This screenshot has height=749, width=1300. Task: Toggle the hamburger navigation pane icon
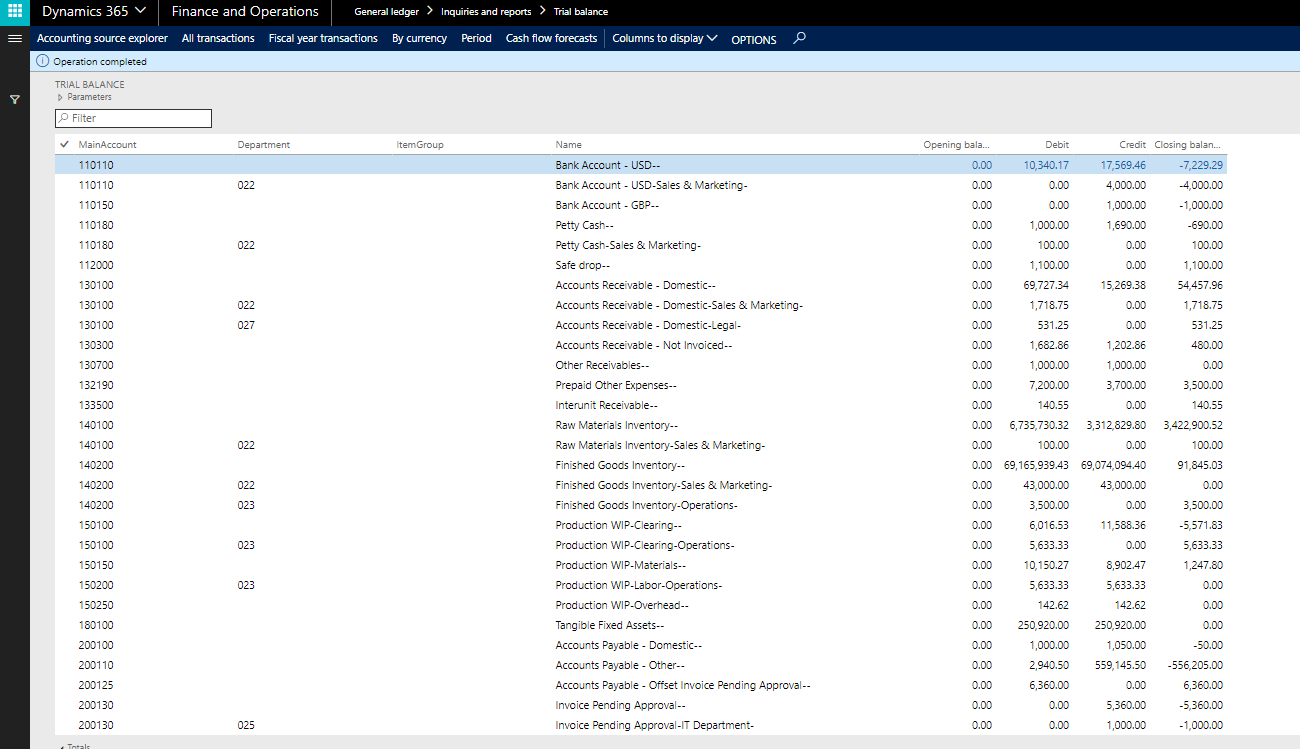point(15,38)
